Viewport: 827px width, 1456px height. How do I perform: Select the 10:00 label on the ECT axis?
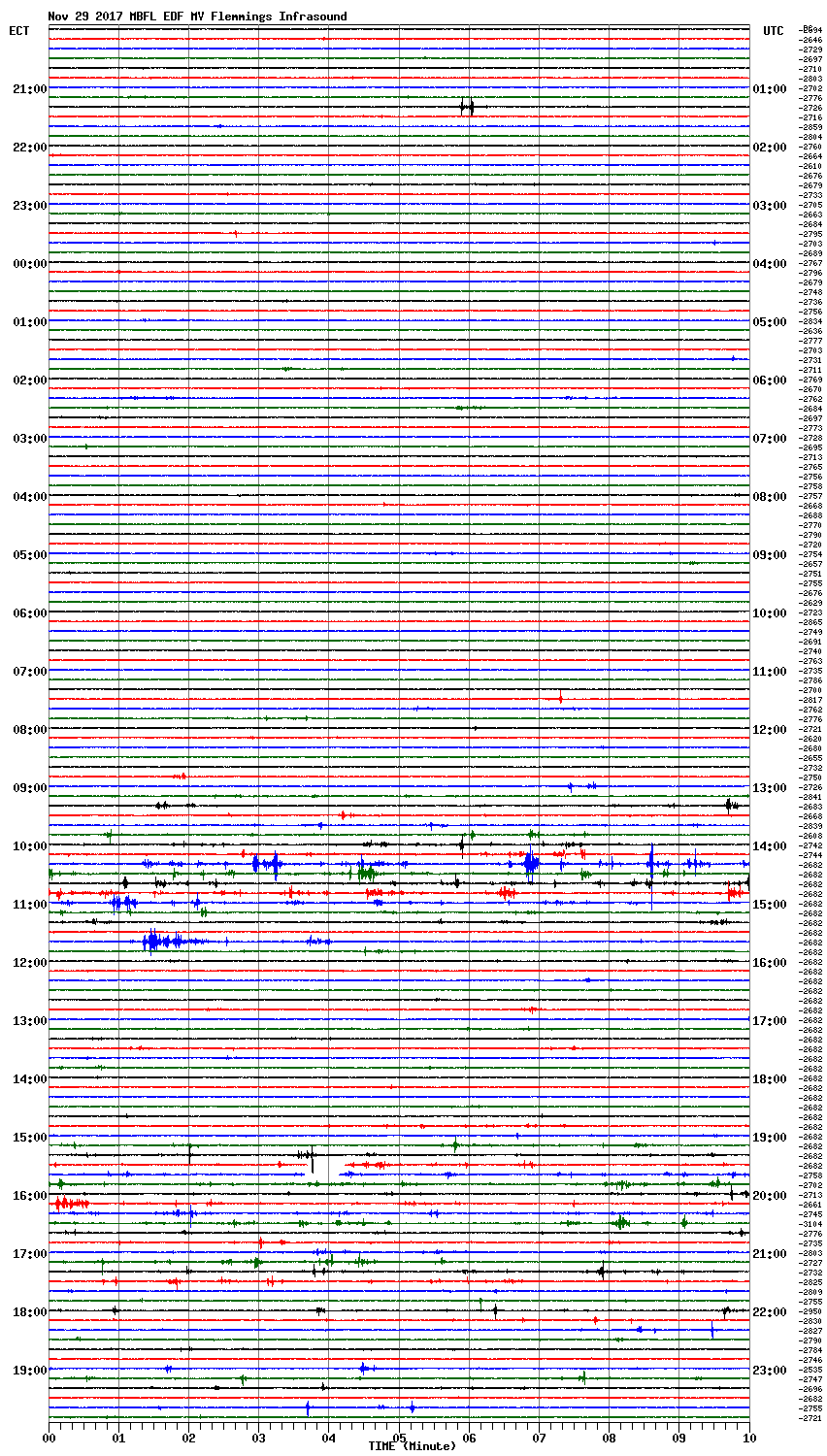29,846
